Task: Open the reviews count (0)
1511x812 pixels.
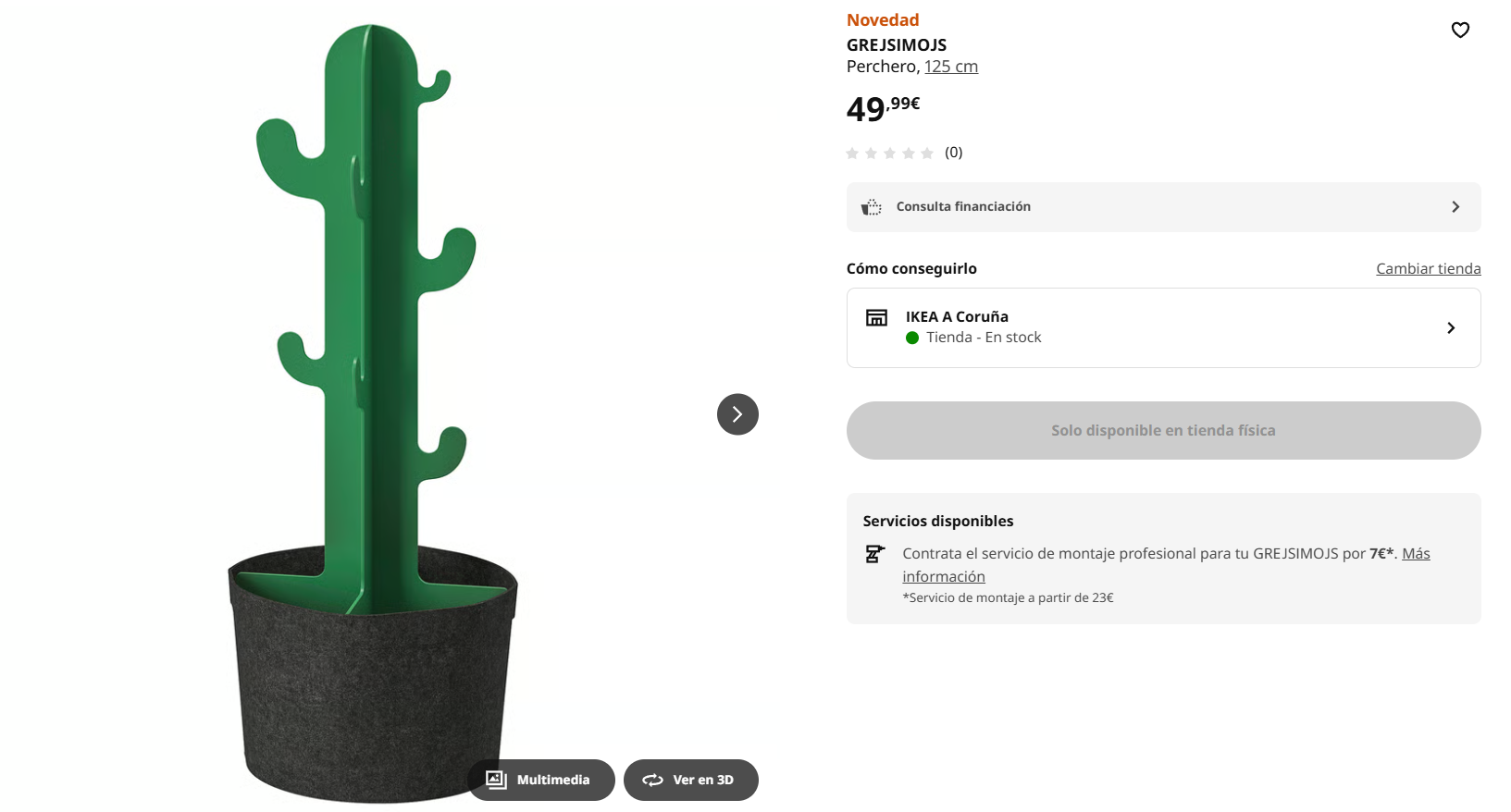Action: (953, 153)
